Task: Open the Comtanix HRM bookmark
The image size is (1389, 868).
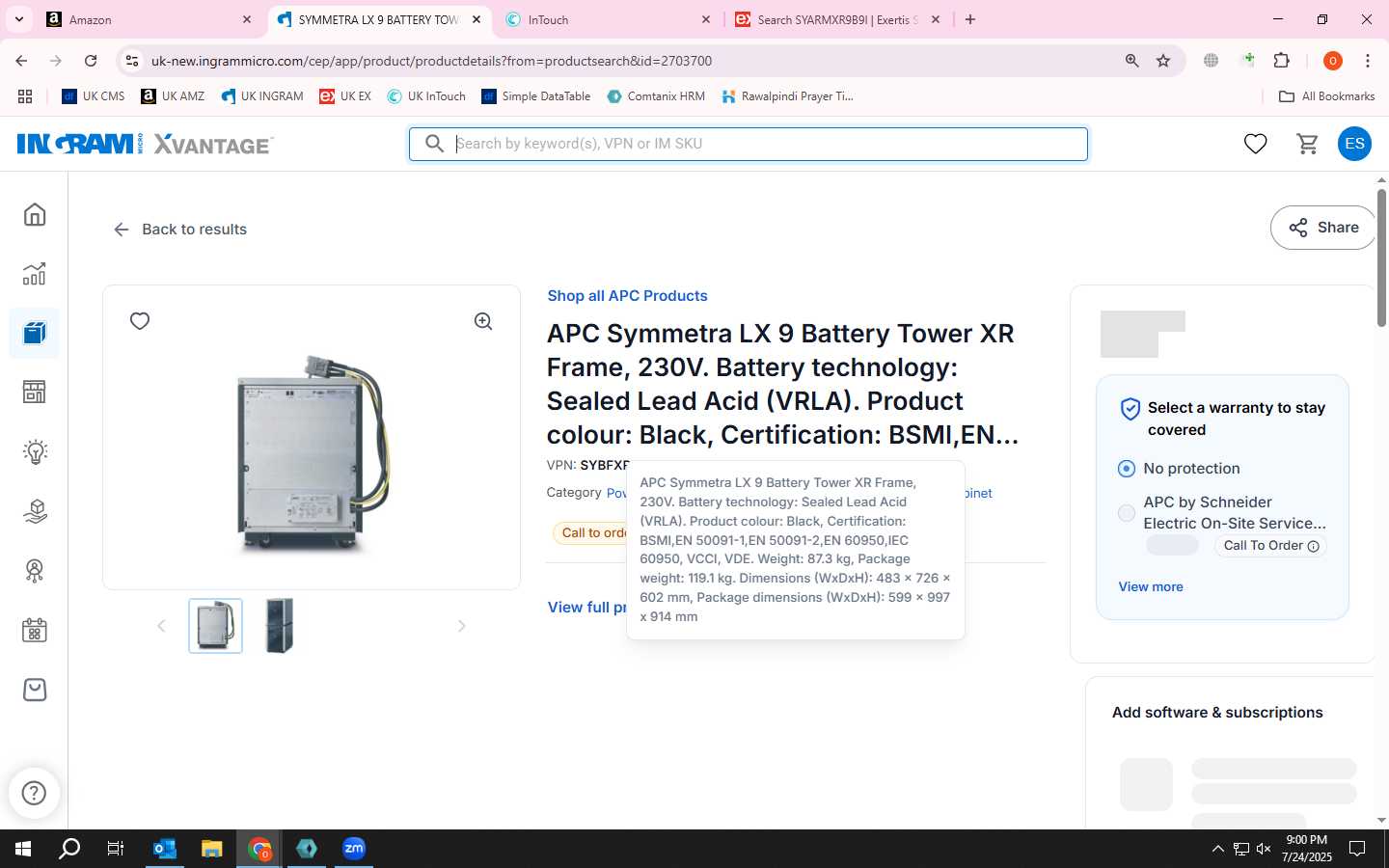Action: point(656,96)
